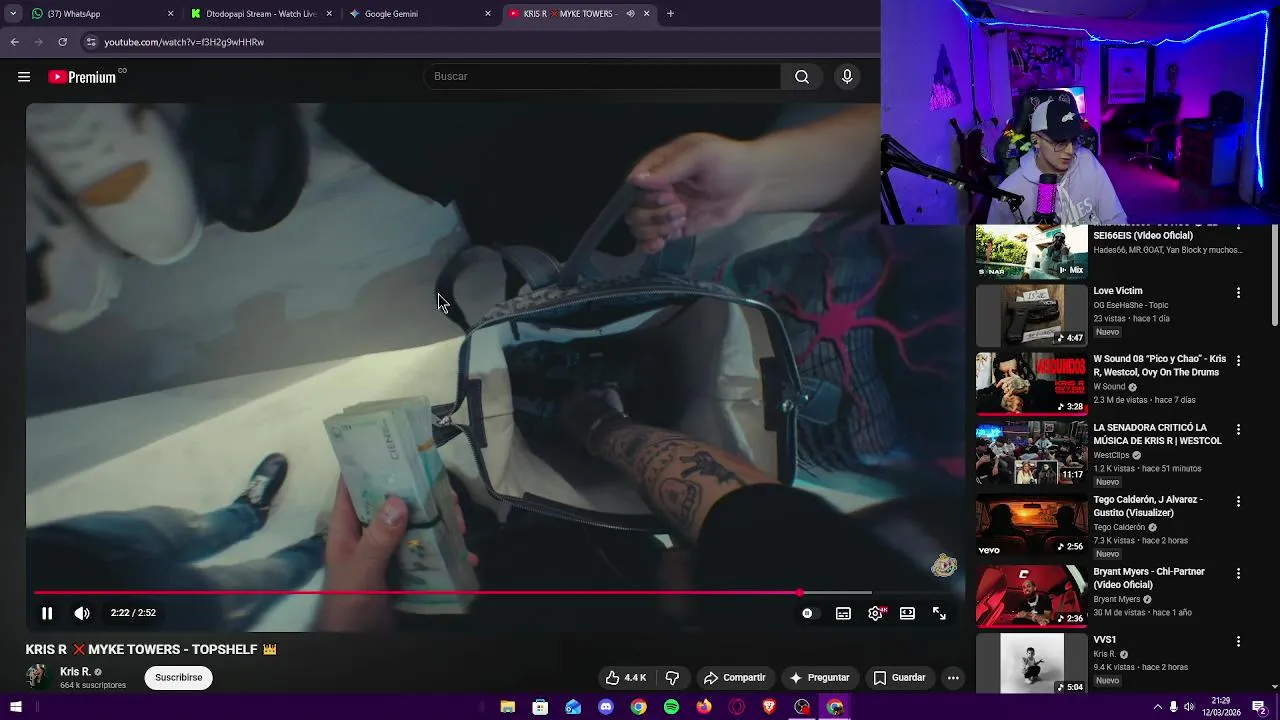Open options for Love Victim video
1280x720 pixels.
pyautogui.click(x=1238, y=293)
